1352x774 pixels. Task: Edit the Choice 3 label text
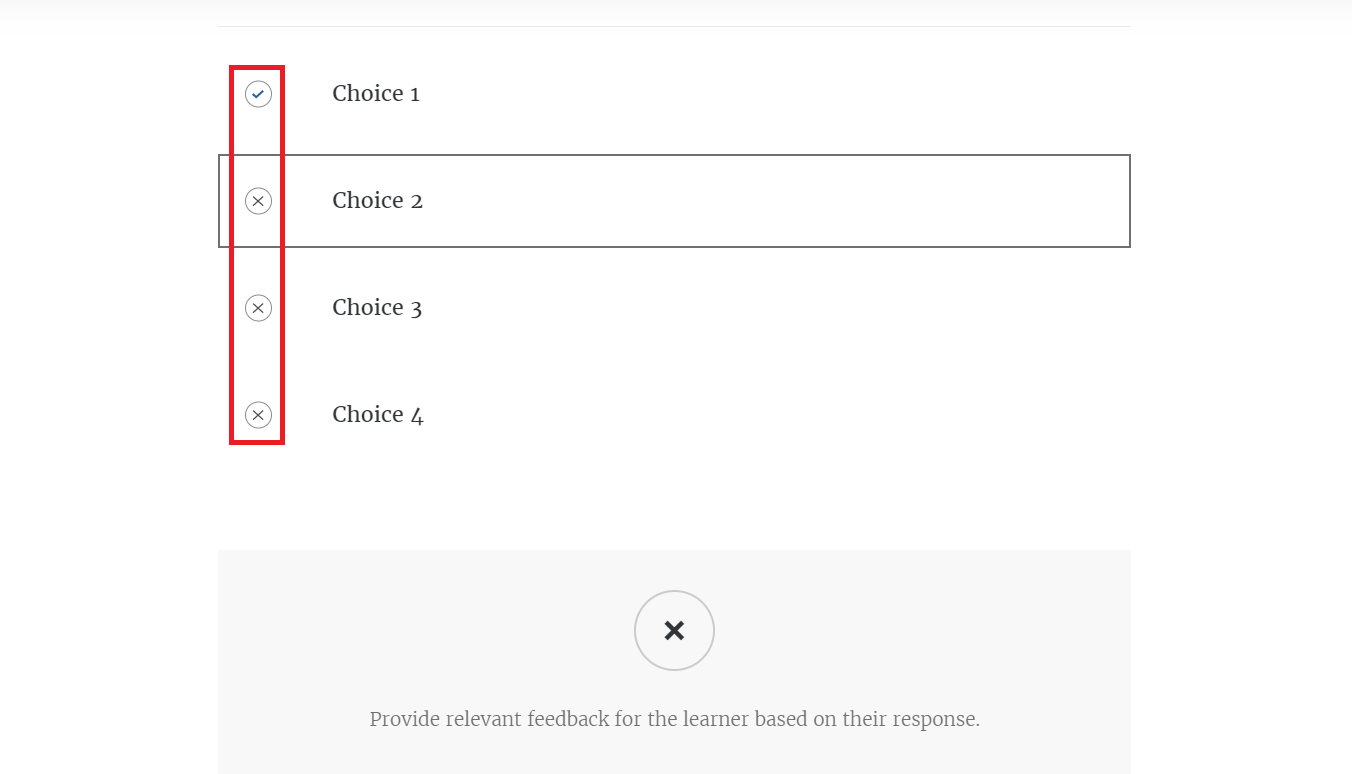click(377, 308)
